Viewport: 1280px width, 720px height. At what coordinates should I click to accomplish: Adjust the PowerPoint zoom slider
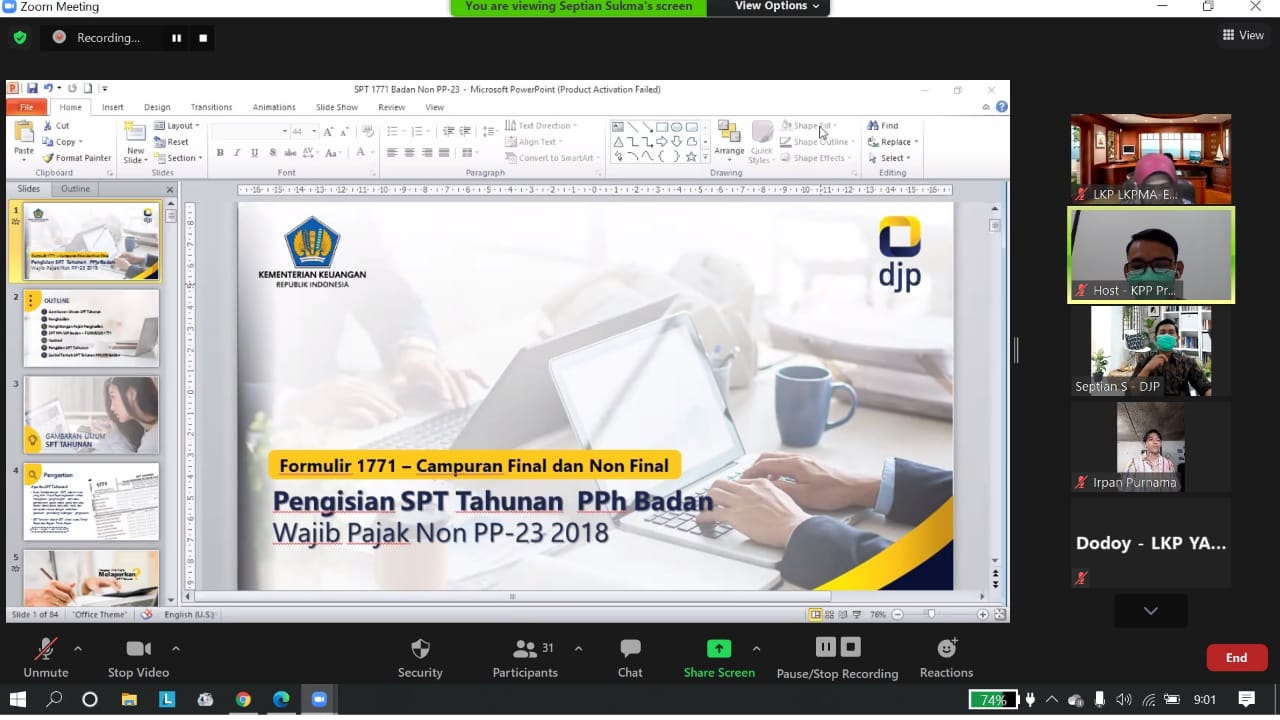931,614
